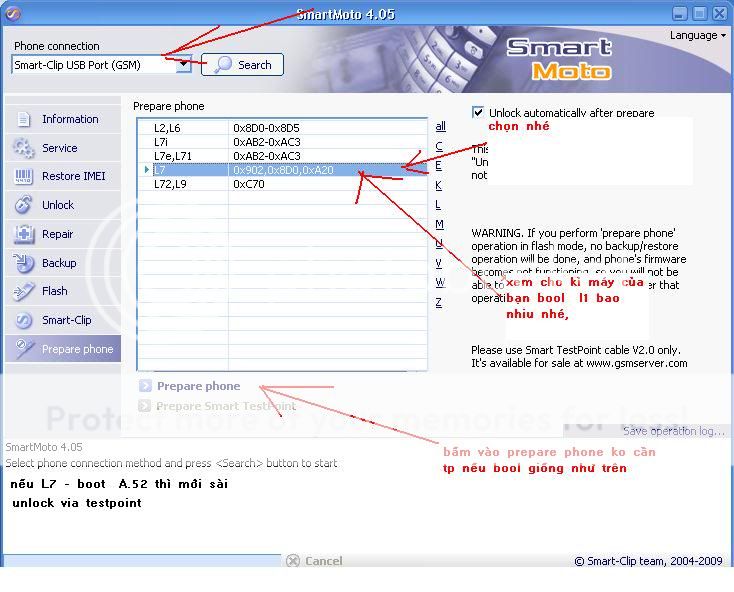This screenshot has width=734, height=592.
Task: Click boot value 0xC70
Action: click(249, 184)
